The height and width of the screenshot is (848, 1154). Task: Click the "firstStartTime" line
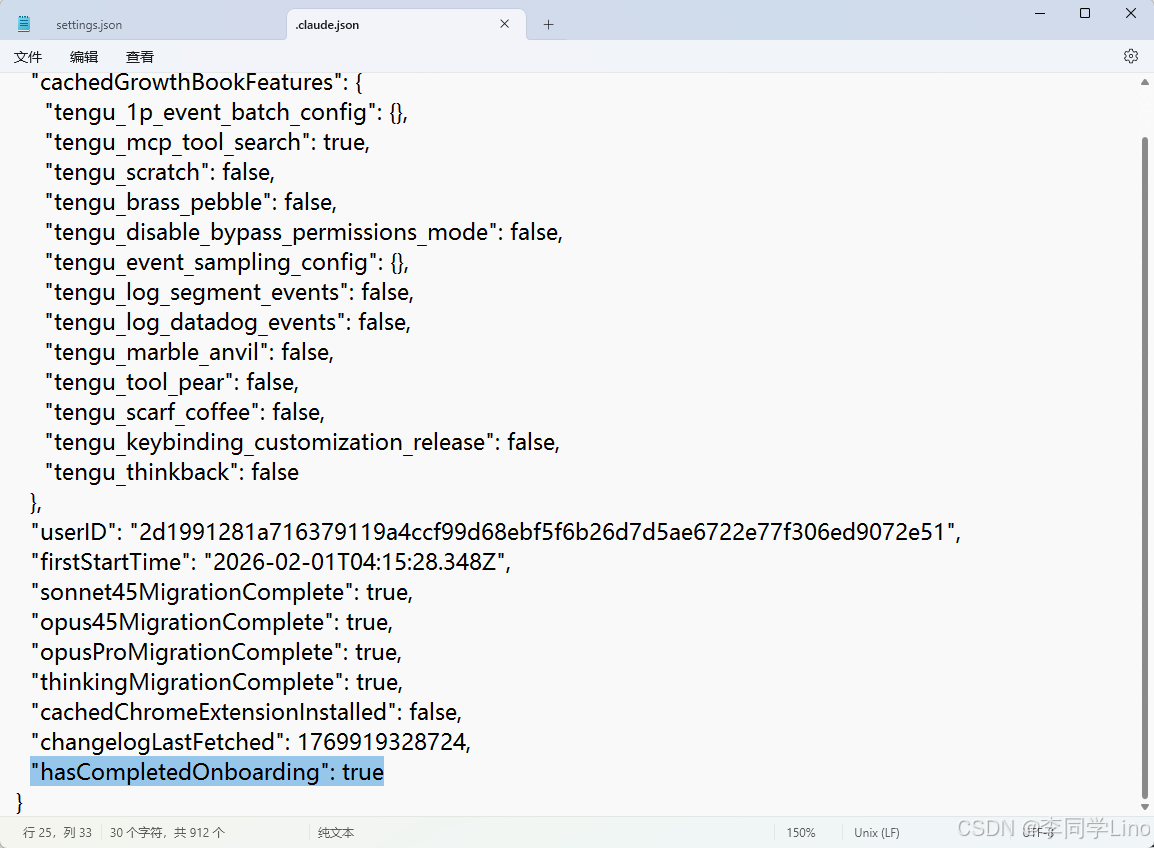(x=271, y=562)
